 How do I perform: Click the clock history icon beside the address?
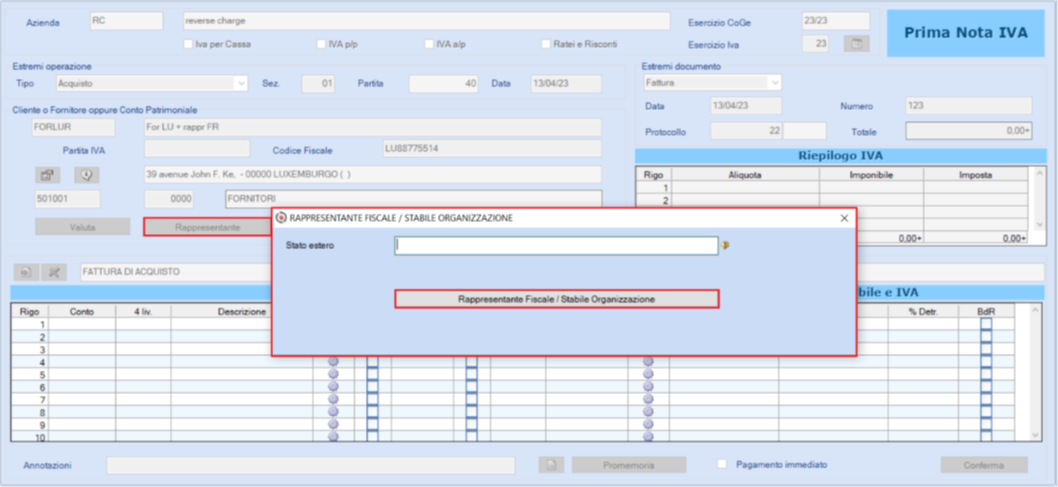tap(86, 175)
